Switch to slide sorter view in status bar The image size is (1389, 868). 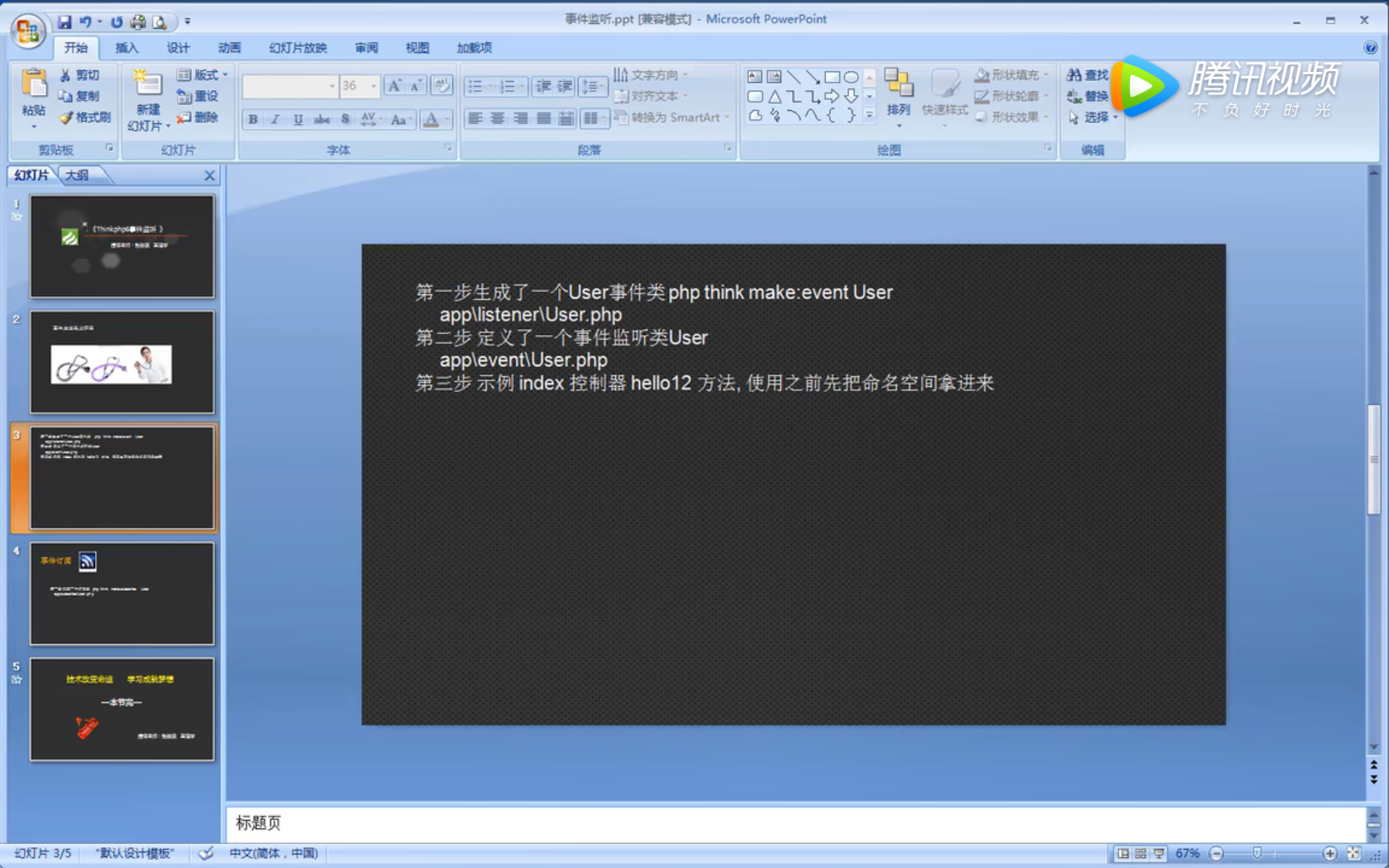pyautogui.click(x=1140, y=853)
